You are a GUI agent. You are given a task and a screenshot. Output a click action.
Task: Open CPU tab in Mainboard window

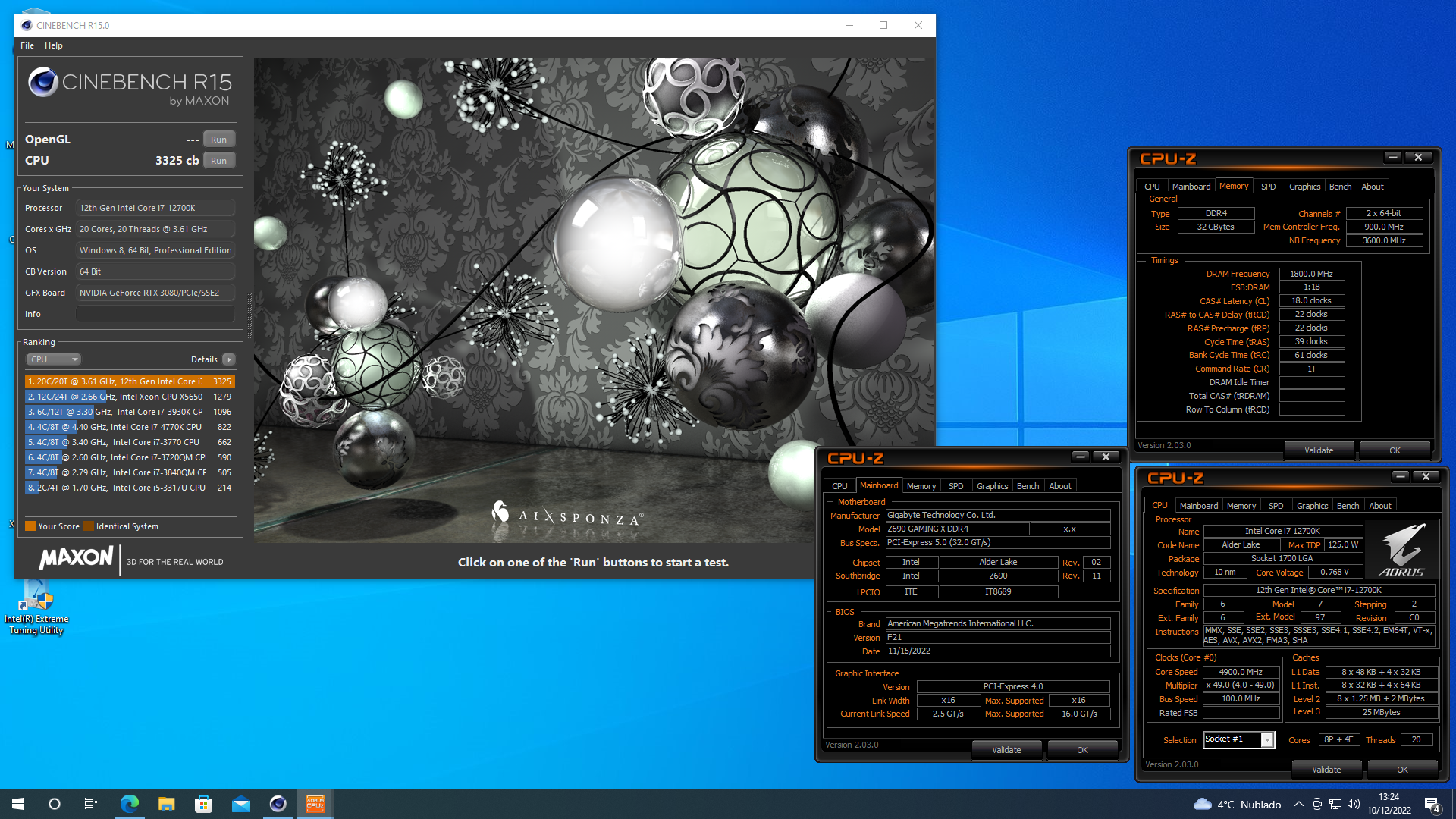click(x=839, y=486)
